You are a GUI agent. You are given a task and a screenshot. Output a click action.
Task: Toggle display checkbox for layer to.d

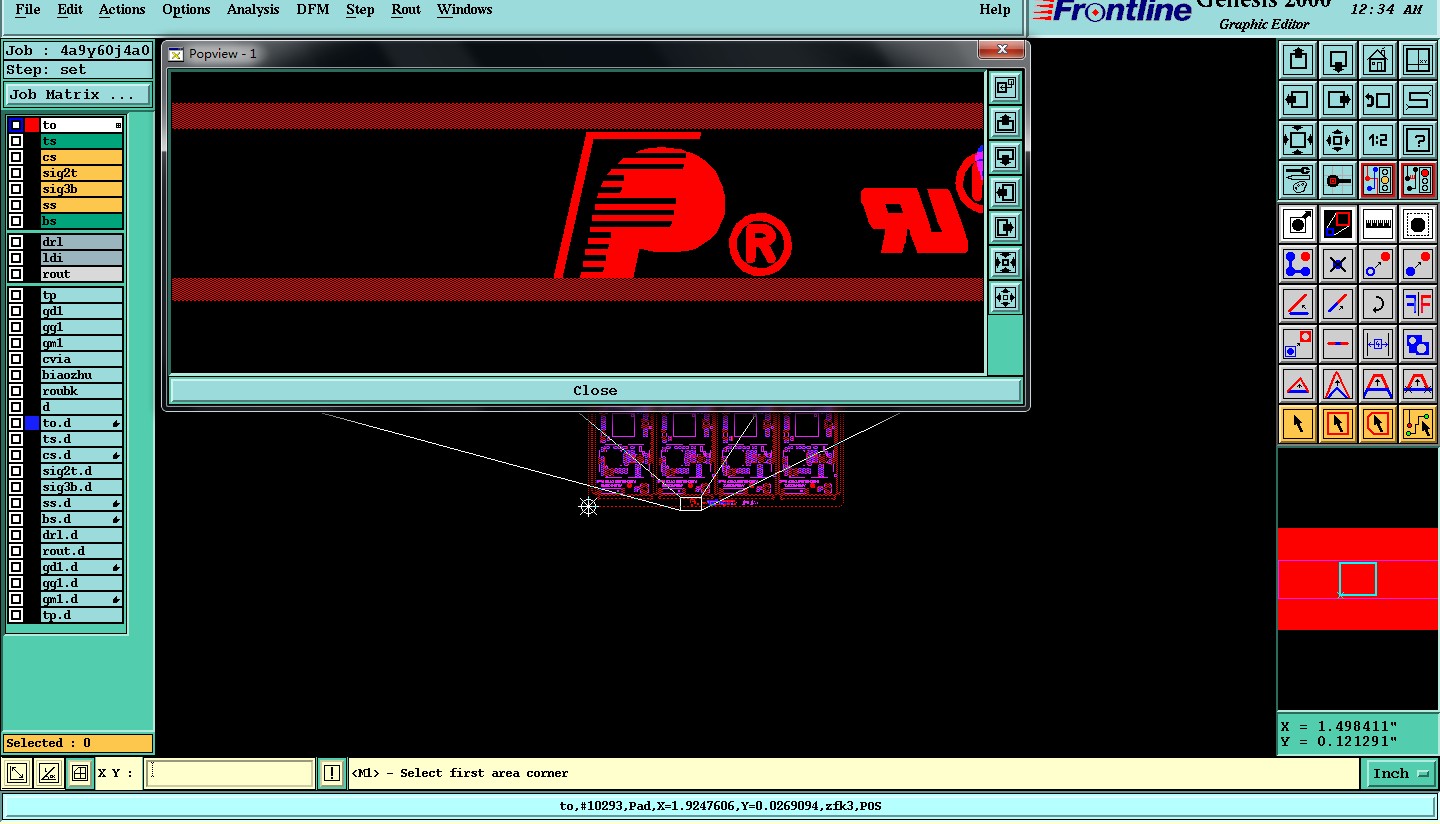[x=16, y=423]
